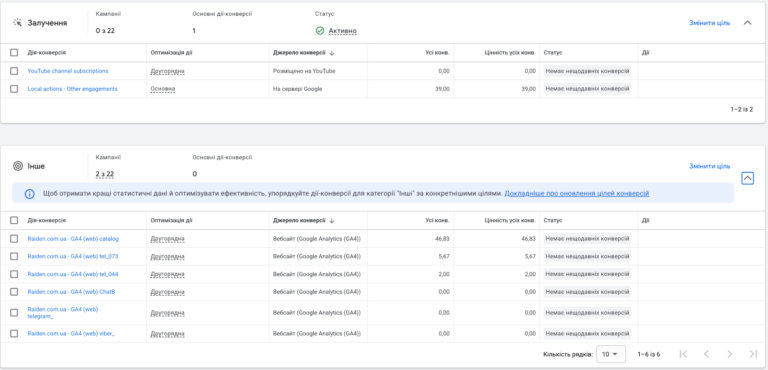The image size is (768, 370).
Task: Click Другорядна for the catalog row
Action: tap(168, 239)
